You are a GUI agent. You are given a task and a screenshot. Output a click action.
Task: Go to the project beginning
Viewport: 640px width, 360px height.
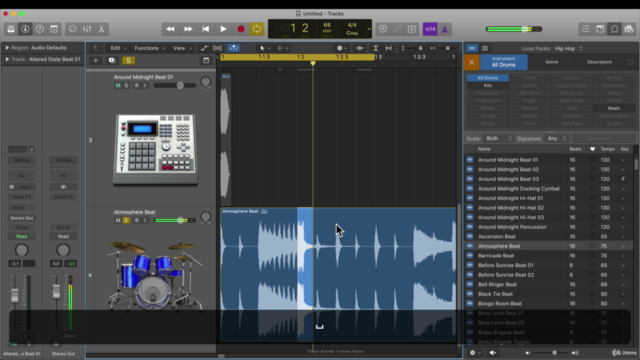(x=205, y=29)
